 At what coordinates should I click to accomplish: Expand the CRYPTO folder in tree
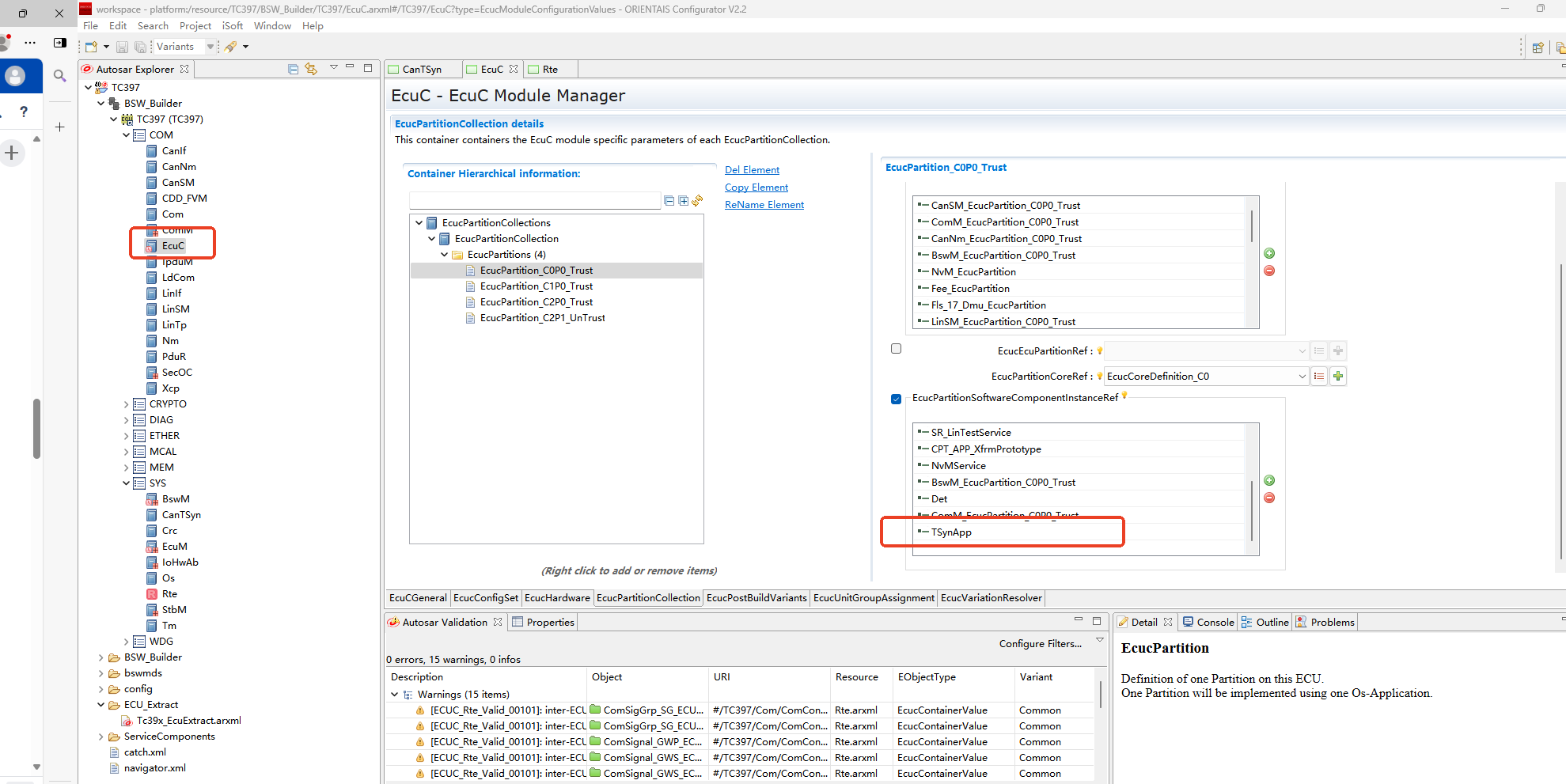[126, 404]
